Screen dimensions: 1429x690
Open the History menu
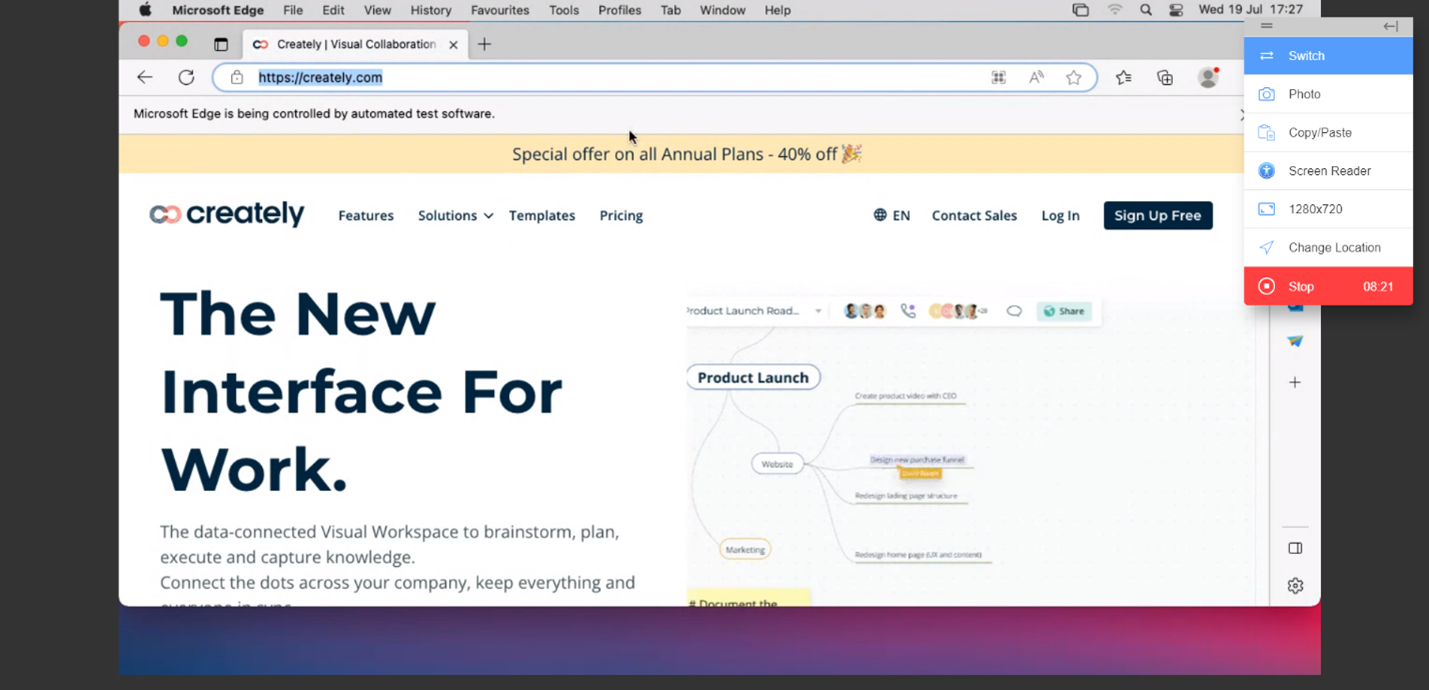tap(431, 10)
